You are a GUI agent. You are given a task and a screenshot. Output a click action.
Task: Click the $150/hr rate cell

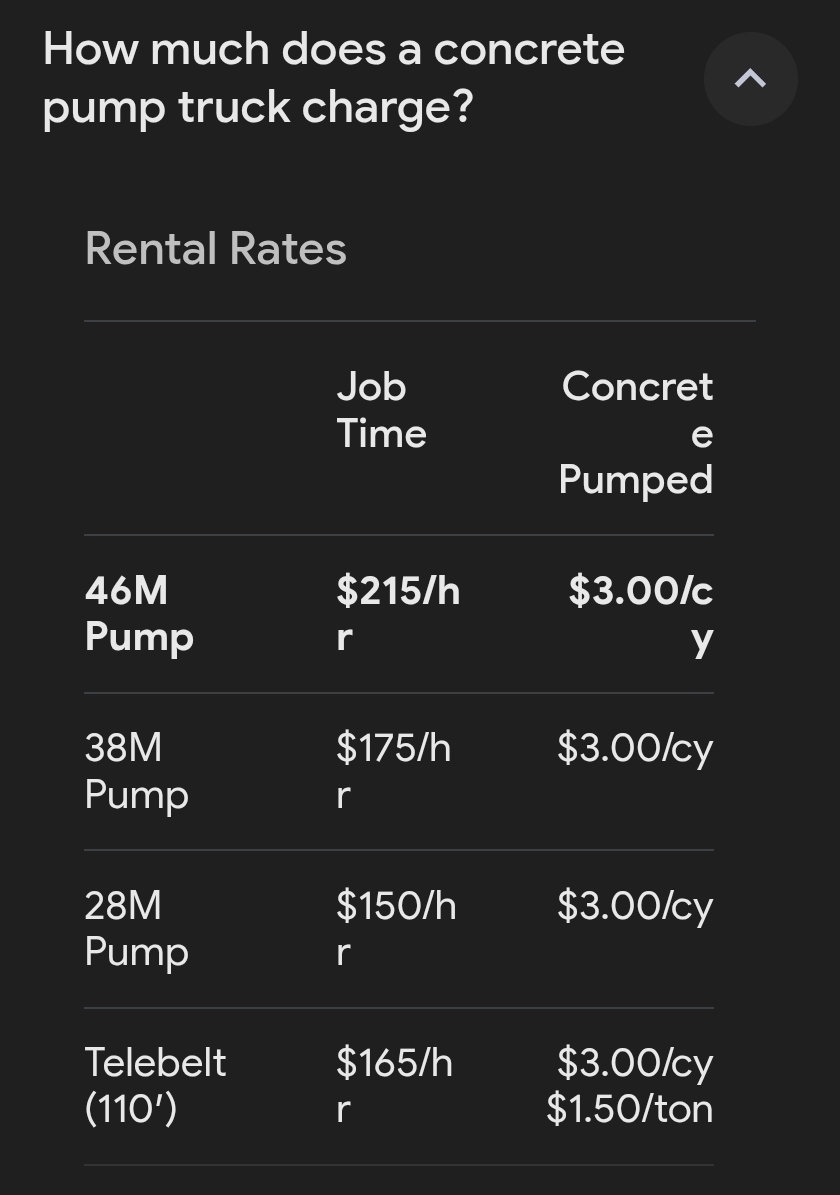[x=396, y=928]
